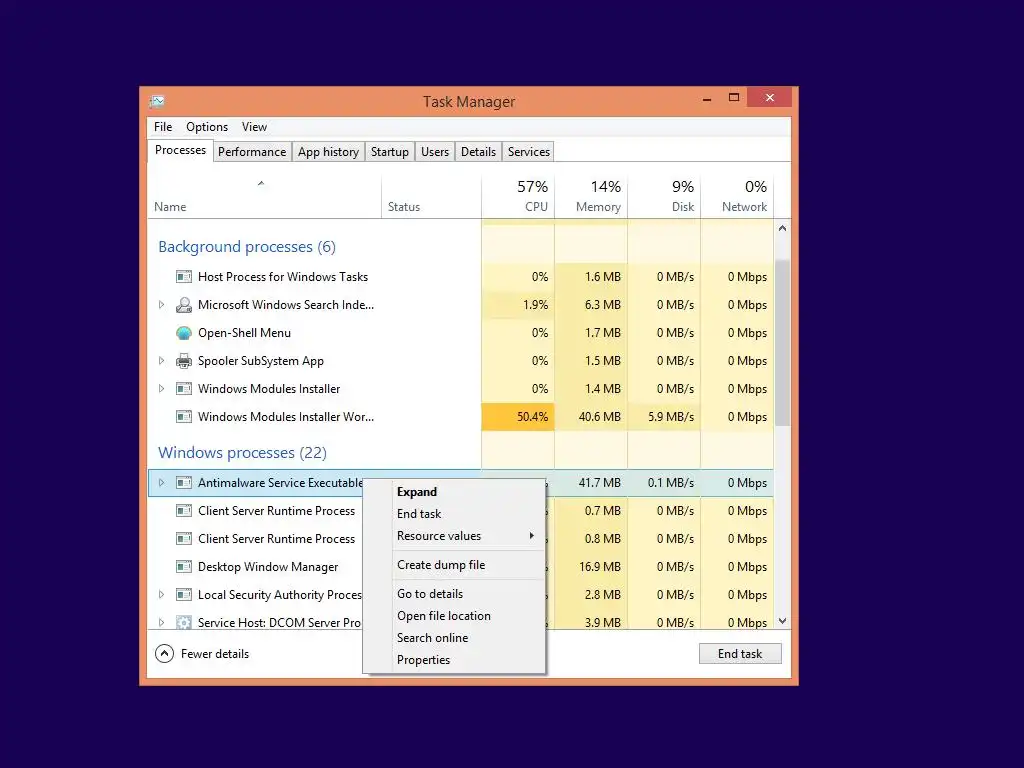Choose Properties in the context menu

[454, 660]
